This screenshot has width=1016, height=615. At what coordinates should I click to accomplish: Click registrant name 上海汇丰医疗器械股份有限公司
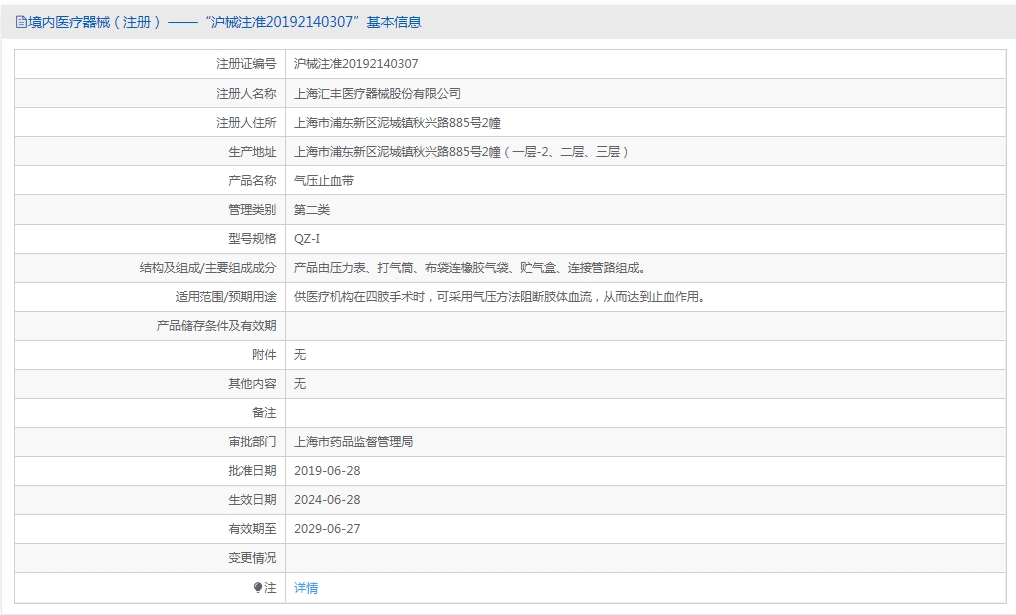click(377, 93)
